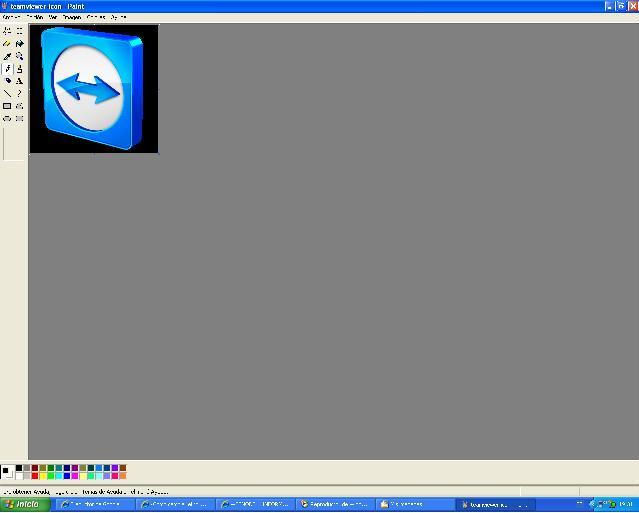The image size is (639, 513).
Task: Select the Curve tool
Action: [x=20, y=94]
